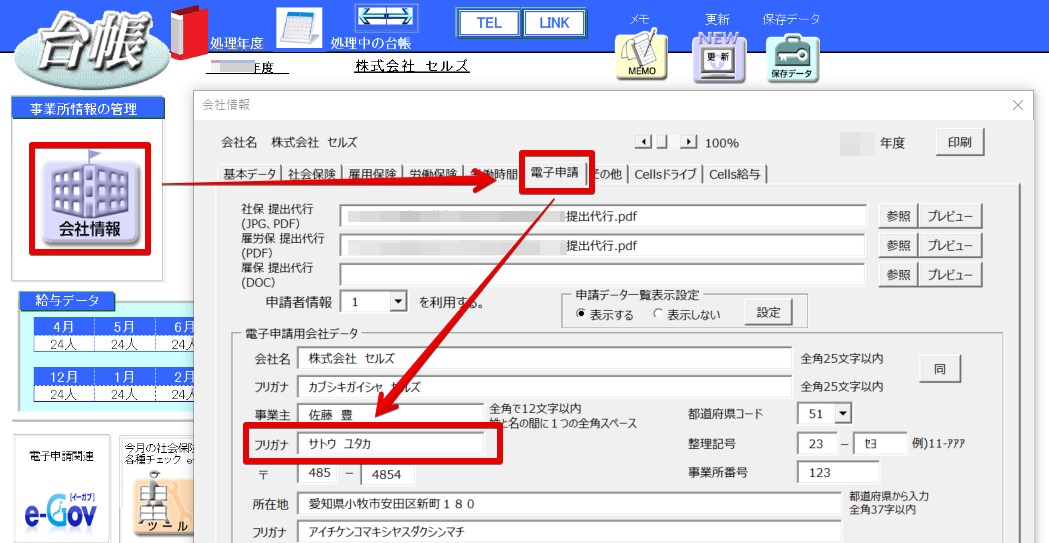Click the red binder icon
The width and height of the screenshot is (1049, 543).
point(189,32)
